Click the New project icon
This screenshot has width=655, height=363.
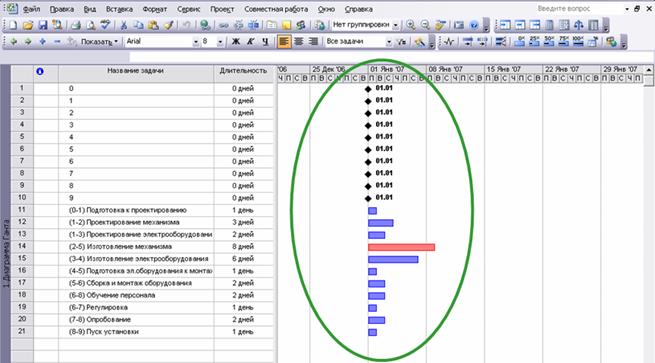tap(13, 25)
